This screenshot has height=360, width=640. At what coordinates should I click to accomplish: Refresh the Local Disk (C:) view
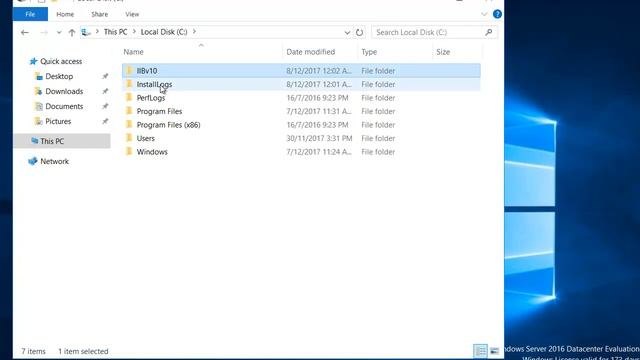tap(359, 32)
